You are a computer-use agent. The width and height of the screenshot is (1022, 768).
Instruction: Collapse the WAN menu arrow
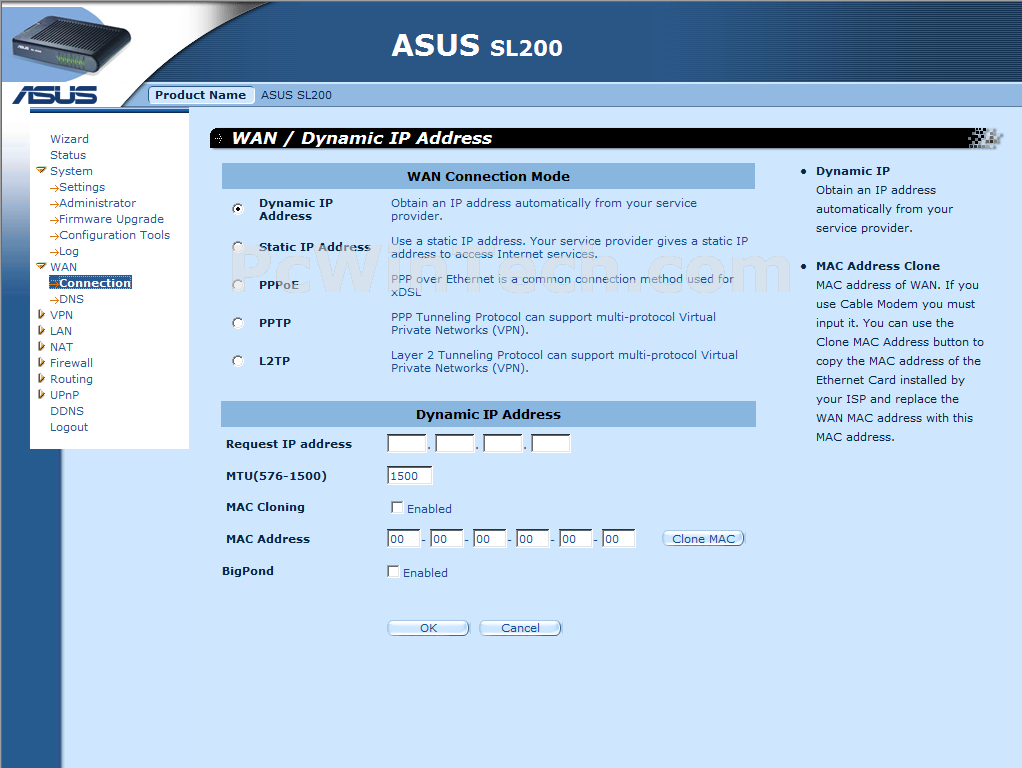tap(41, 267)
